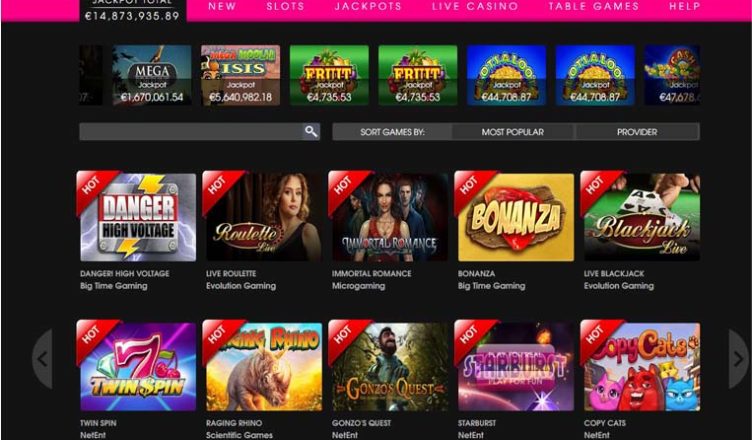The height and width of the screenshot is (440, 752).
Task: Select Isis jackpot €5,640,982.18 tile
Action: [241, 75]
